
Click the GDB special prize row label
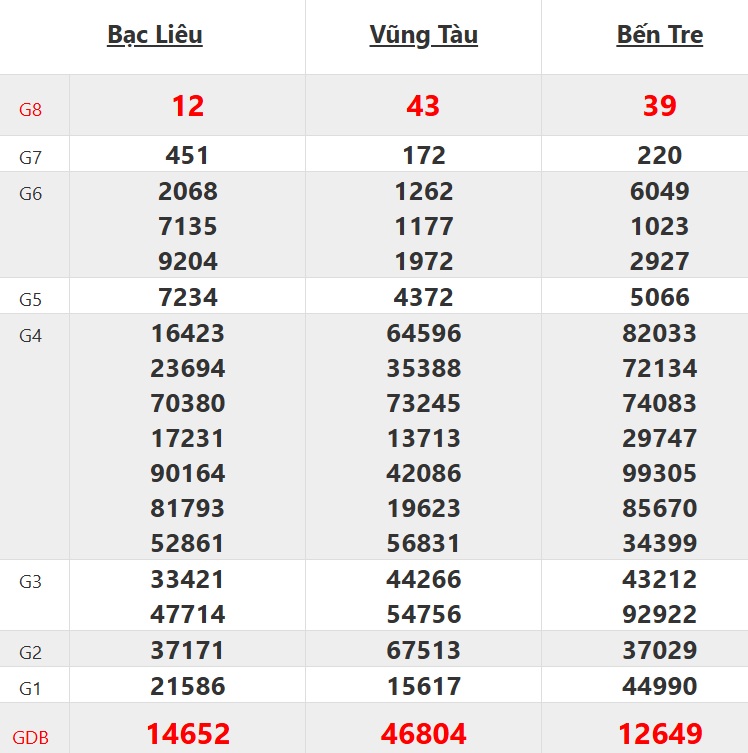click(31, 738)
